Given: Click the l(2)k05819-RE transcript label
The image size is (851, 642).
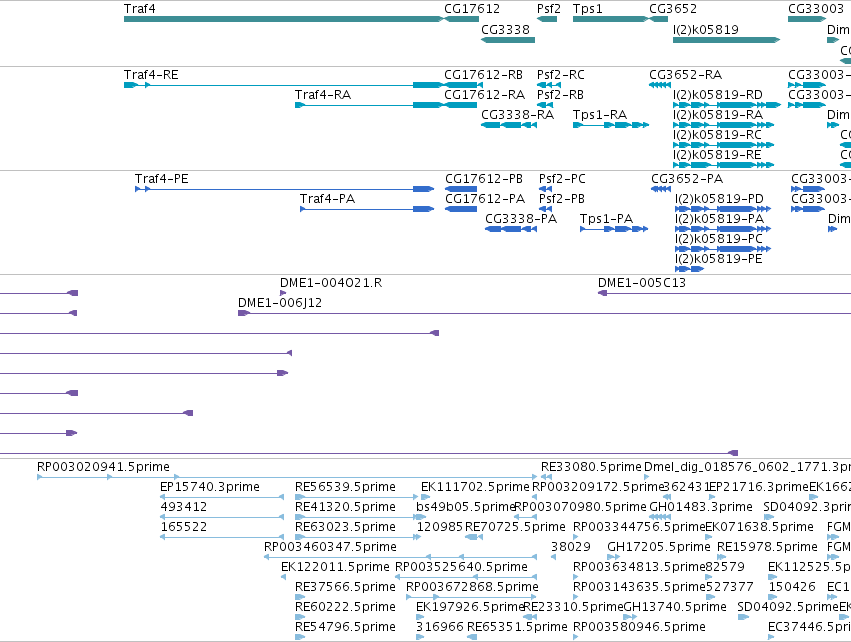Looking at the screenshot, I should (x=717, y=155).
